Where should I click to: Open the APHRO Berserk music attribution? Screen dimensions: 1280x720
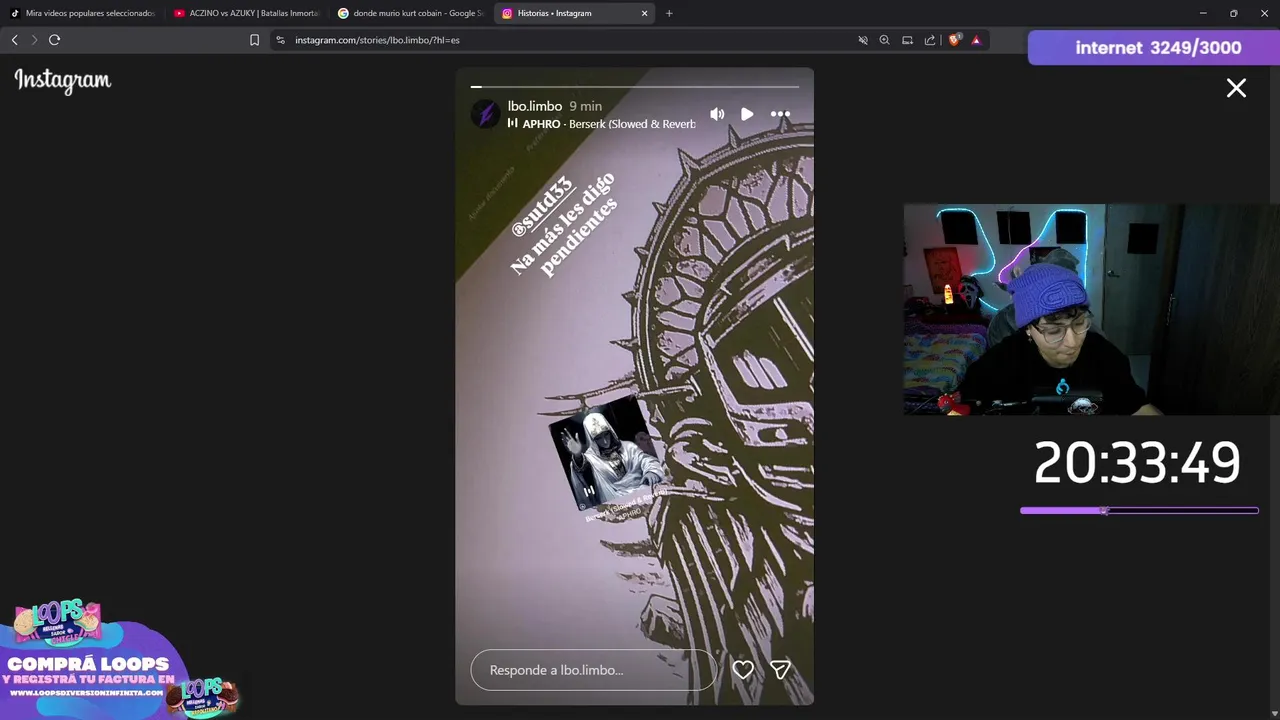(601, 124)
